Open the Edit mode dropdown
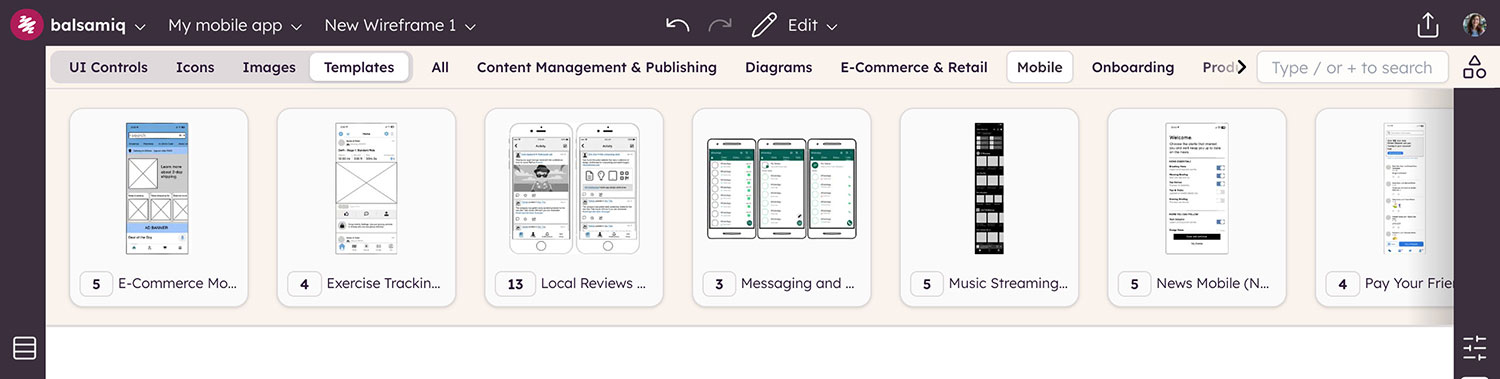Image resolution: width=1500 pixels, height=379 pixels. pos(812,26)
